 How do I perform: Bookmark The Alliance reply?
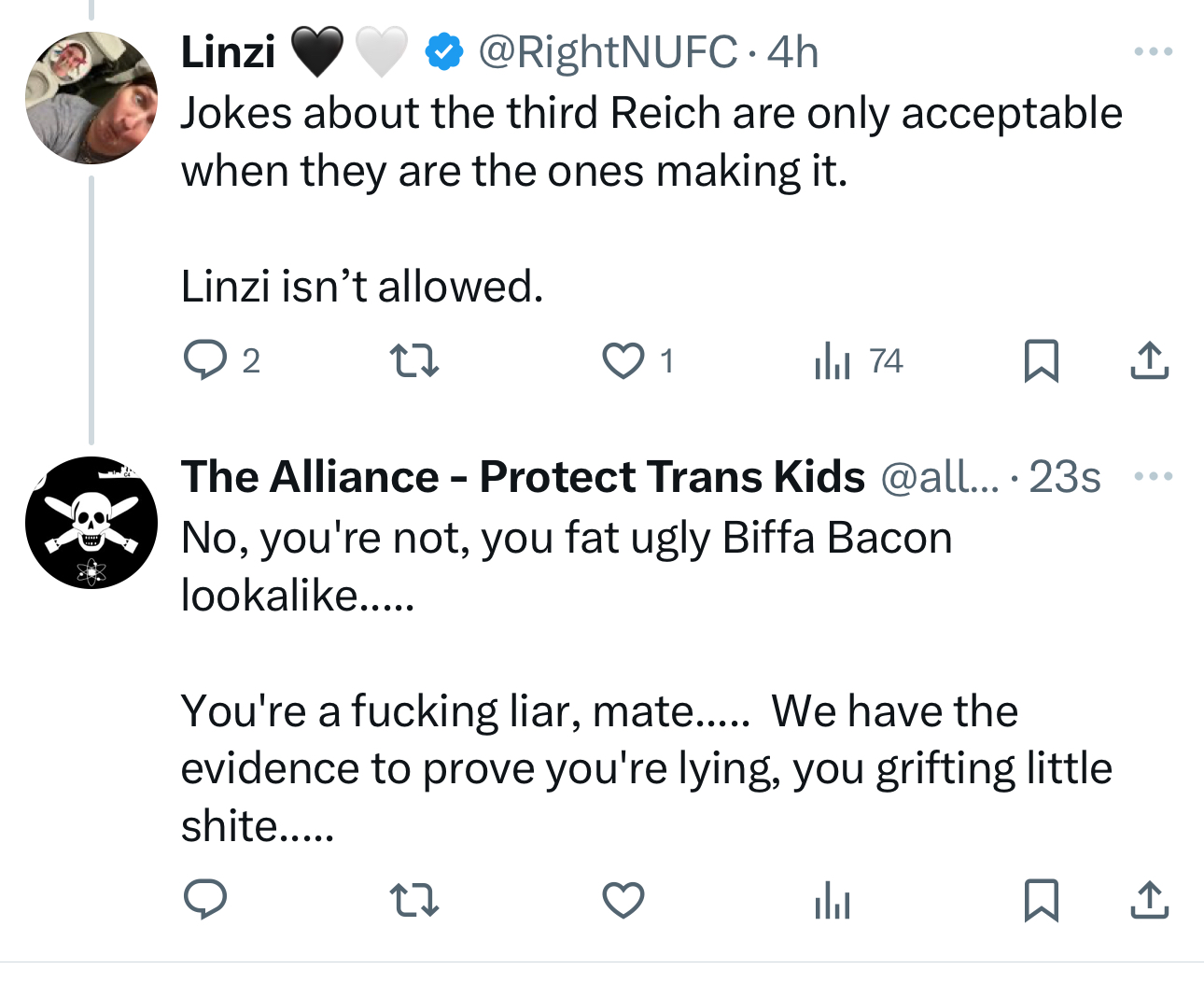coord(1042,900)
